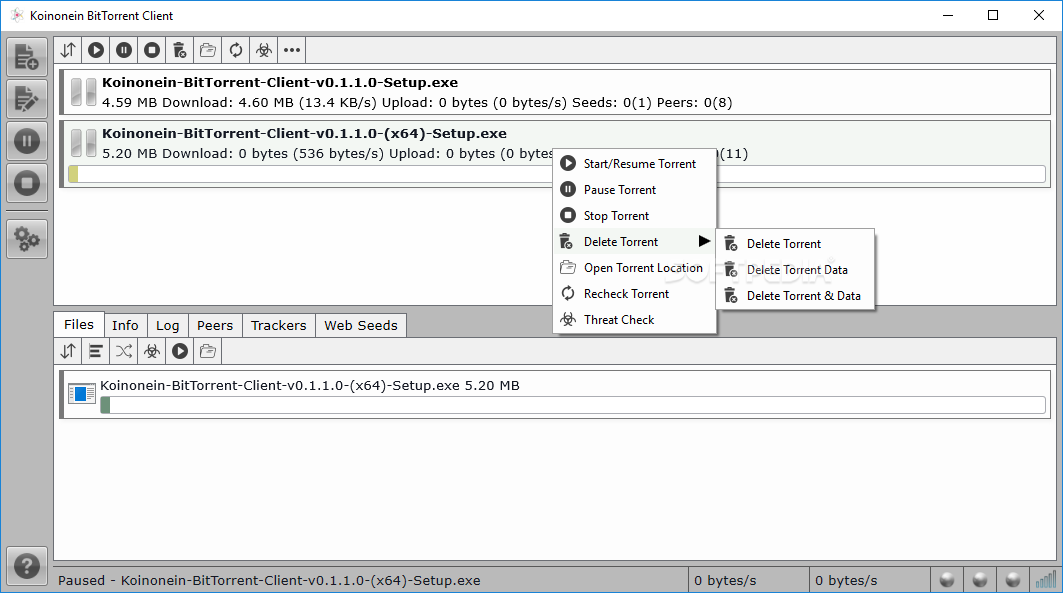Image resolution: width=1063 pixels, height=593 pixels.
Task: Click the second 0 bytes/s status field
Action: [870, 580]
